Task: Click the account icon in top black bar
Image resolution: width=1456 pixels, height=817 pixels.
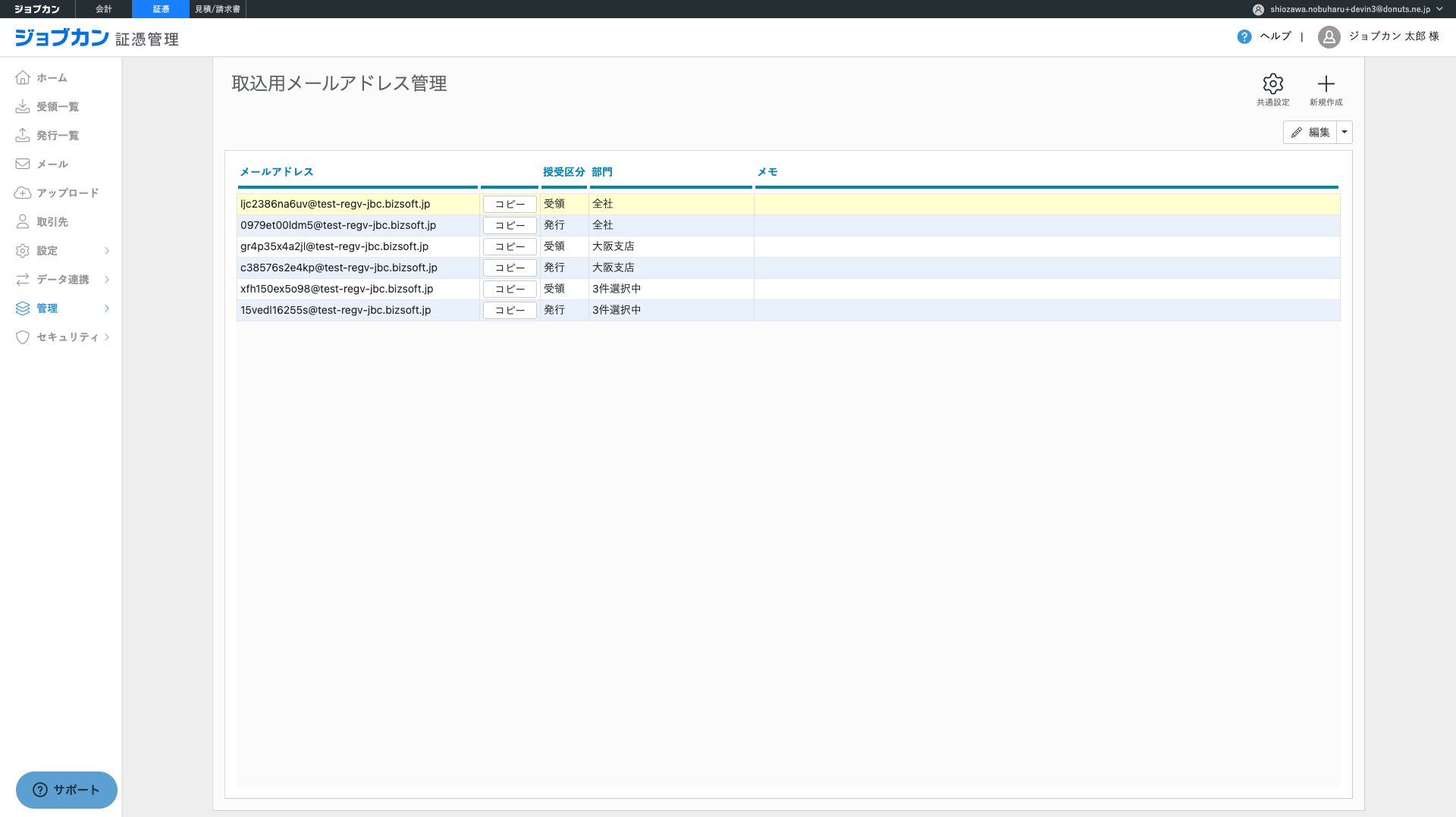Action: (1258, 9)
